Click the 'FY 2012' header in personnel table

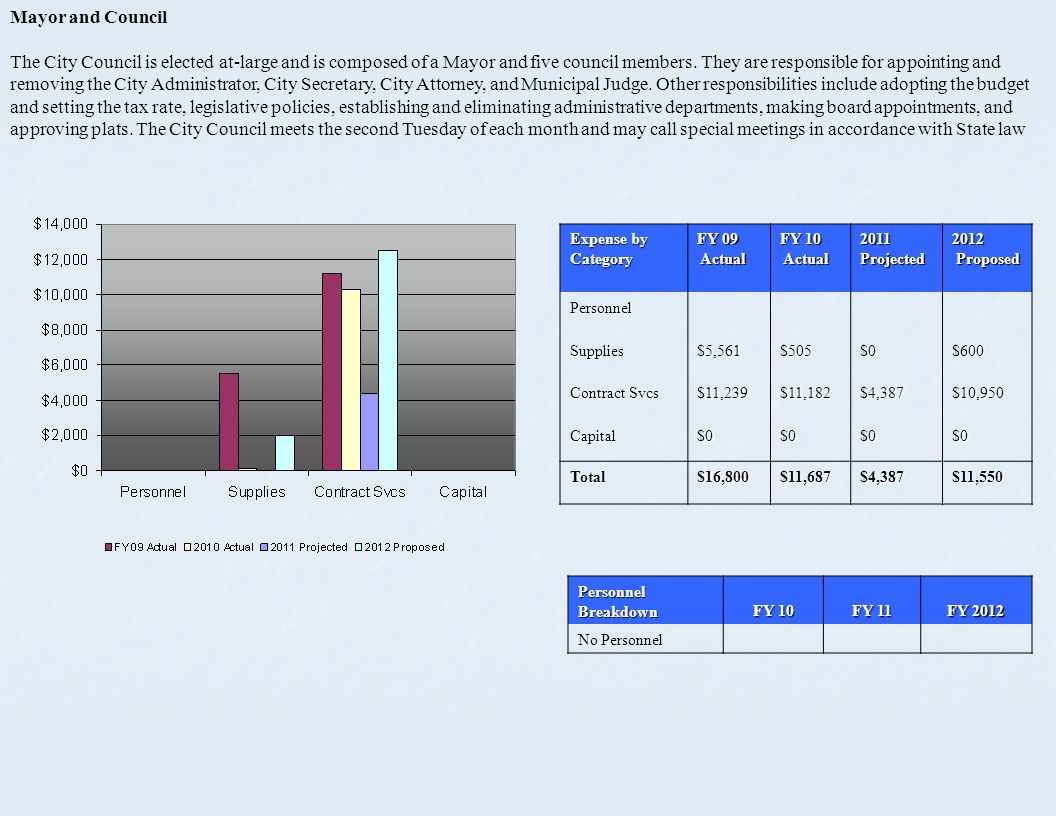click(x=976, y=601)
